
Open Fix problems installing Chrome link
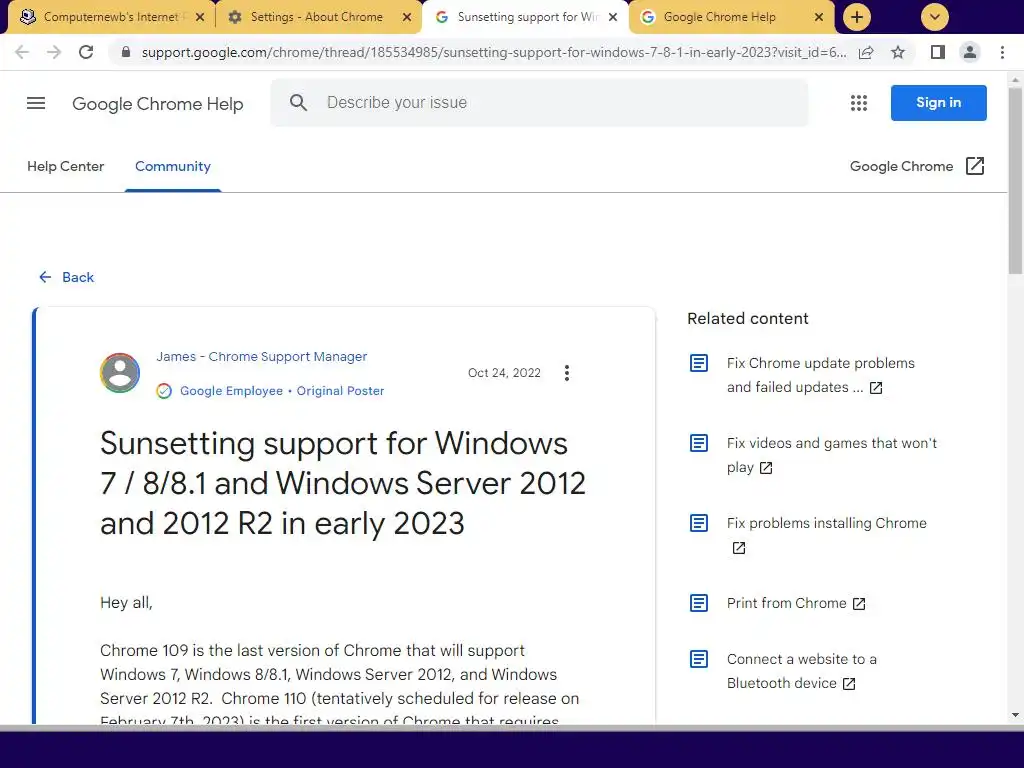[826, 523]
